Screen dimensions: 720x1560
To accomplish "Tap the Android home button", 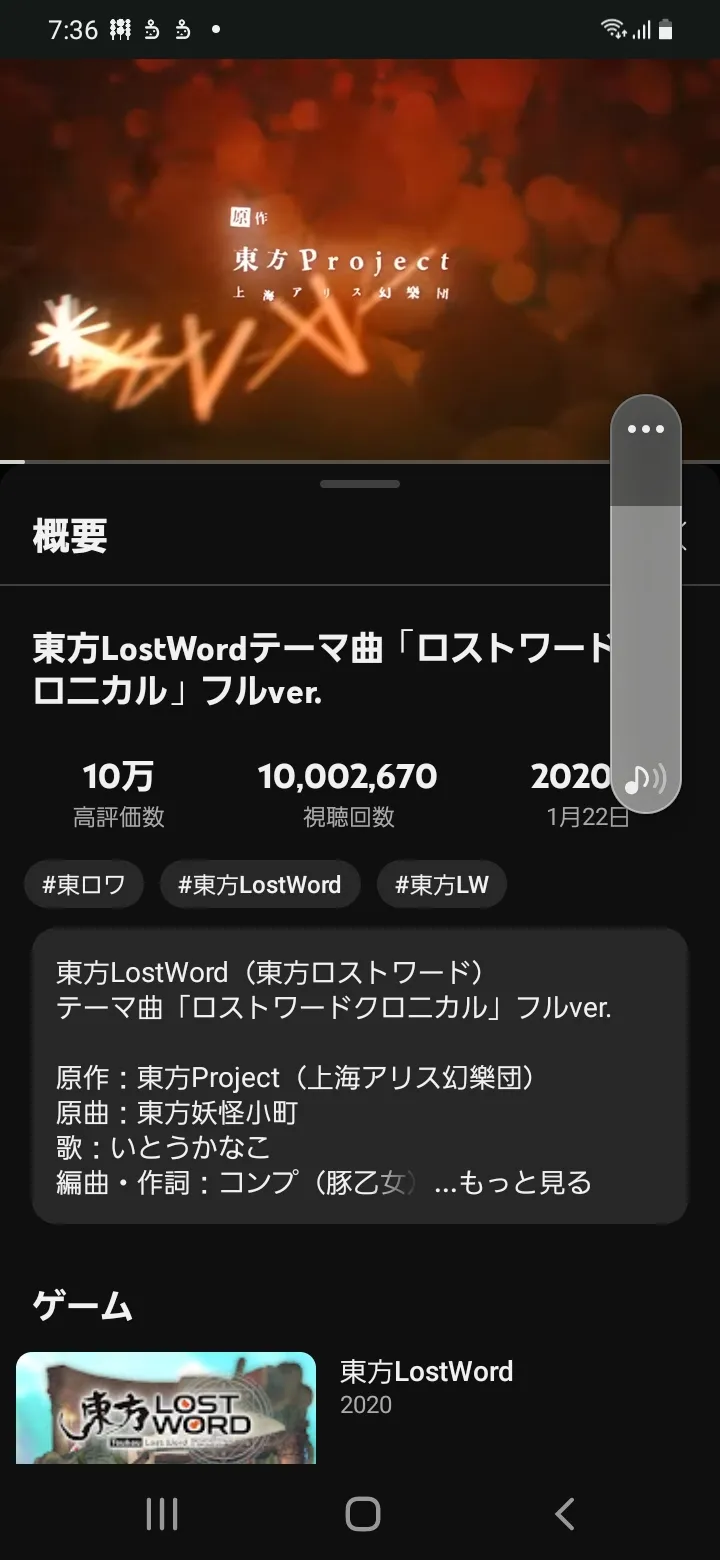I will [362, 1514].
